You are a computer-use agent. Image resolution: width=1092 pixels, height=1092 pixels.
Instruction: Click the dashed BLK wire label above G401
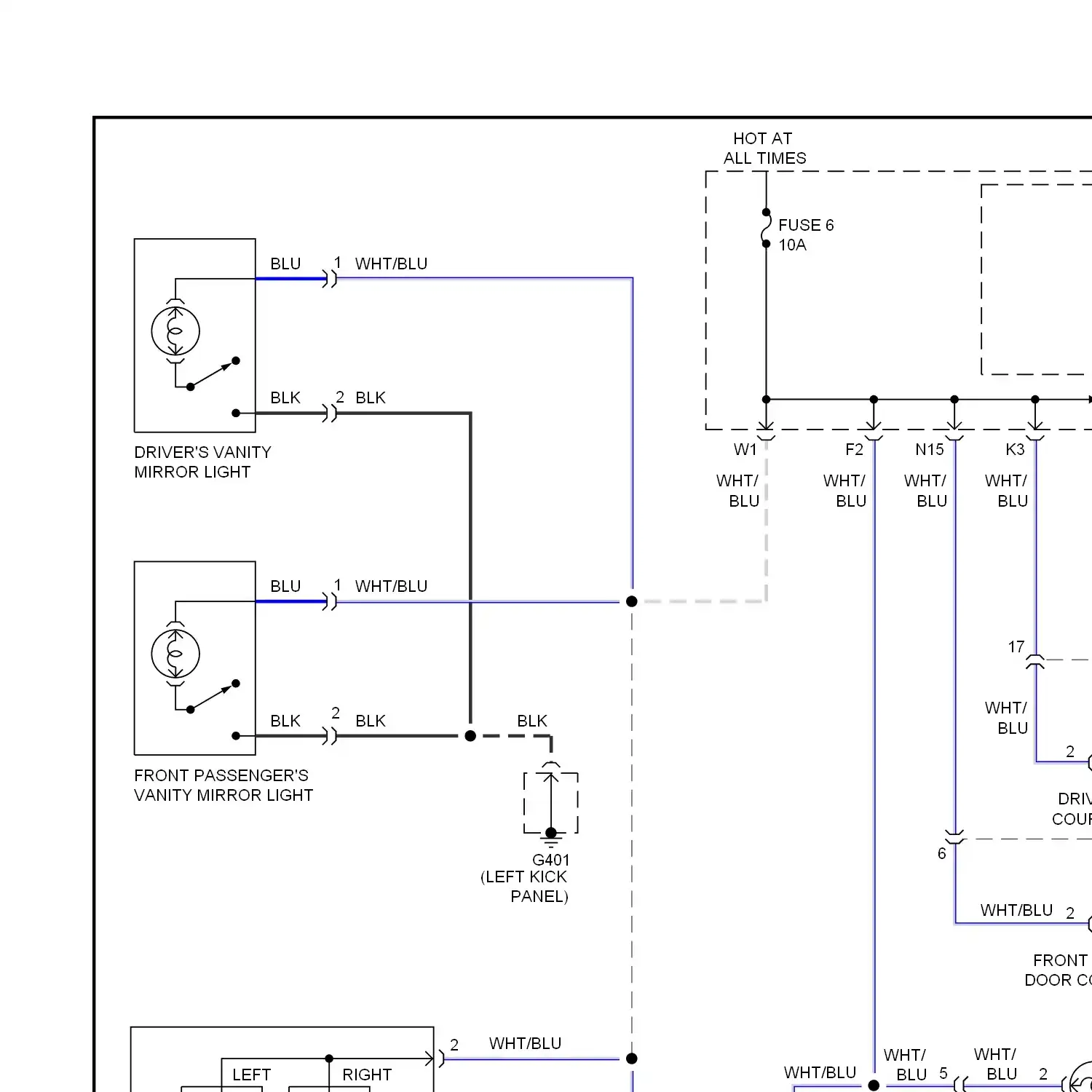pyautogui.click(x=532, y=721)
